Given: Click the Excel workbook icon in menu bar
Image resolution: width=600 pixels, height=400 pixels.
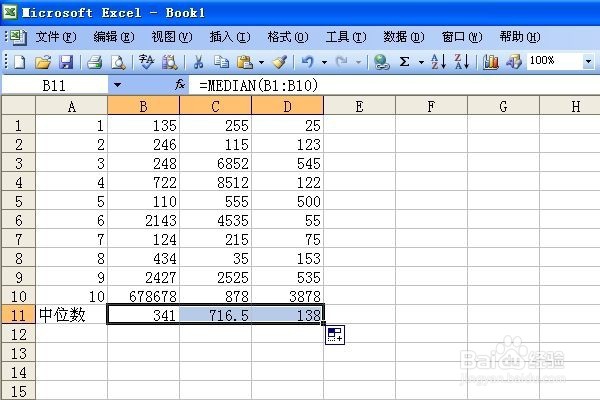Looking at the screenshot, I should 17,37.
